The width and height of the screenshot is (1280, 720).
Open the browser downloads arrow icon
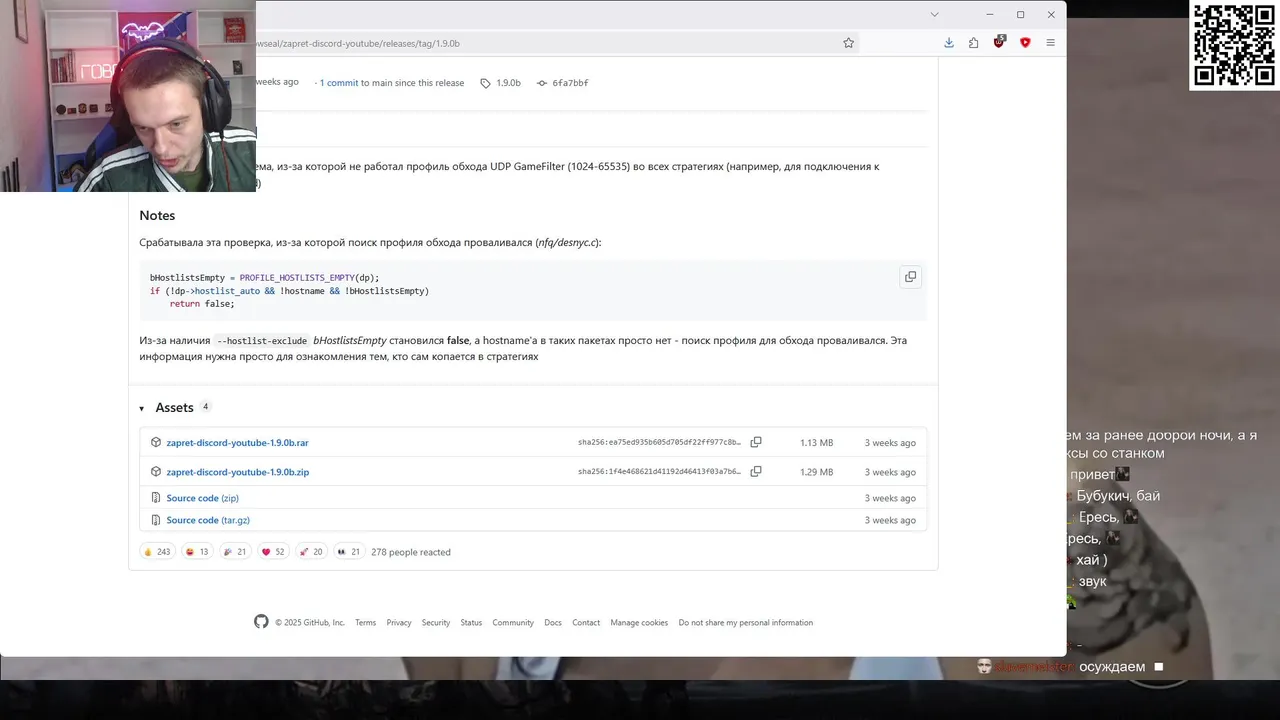coord(949,43)
